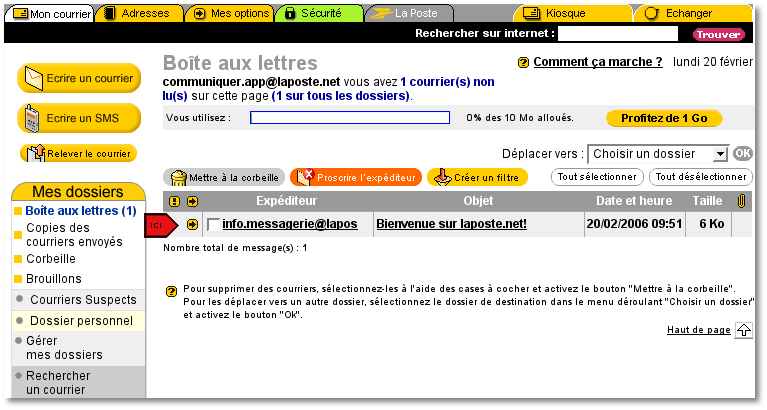Open the Corbeille folder
Viewport: 767px width, 410px height.
tap(51, 259)
